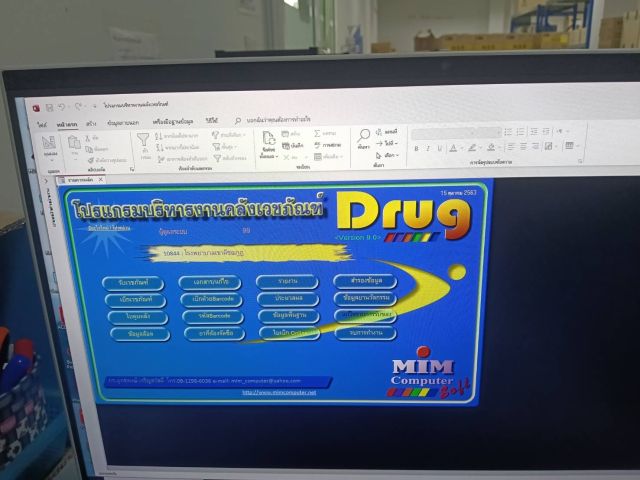Click the Undo arrow in the title bar
The image size is (640, 480).
(61, 107)
